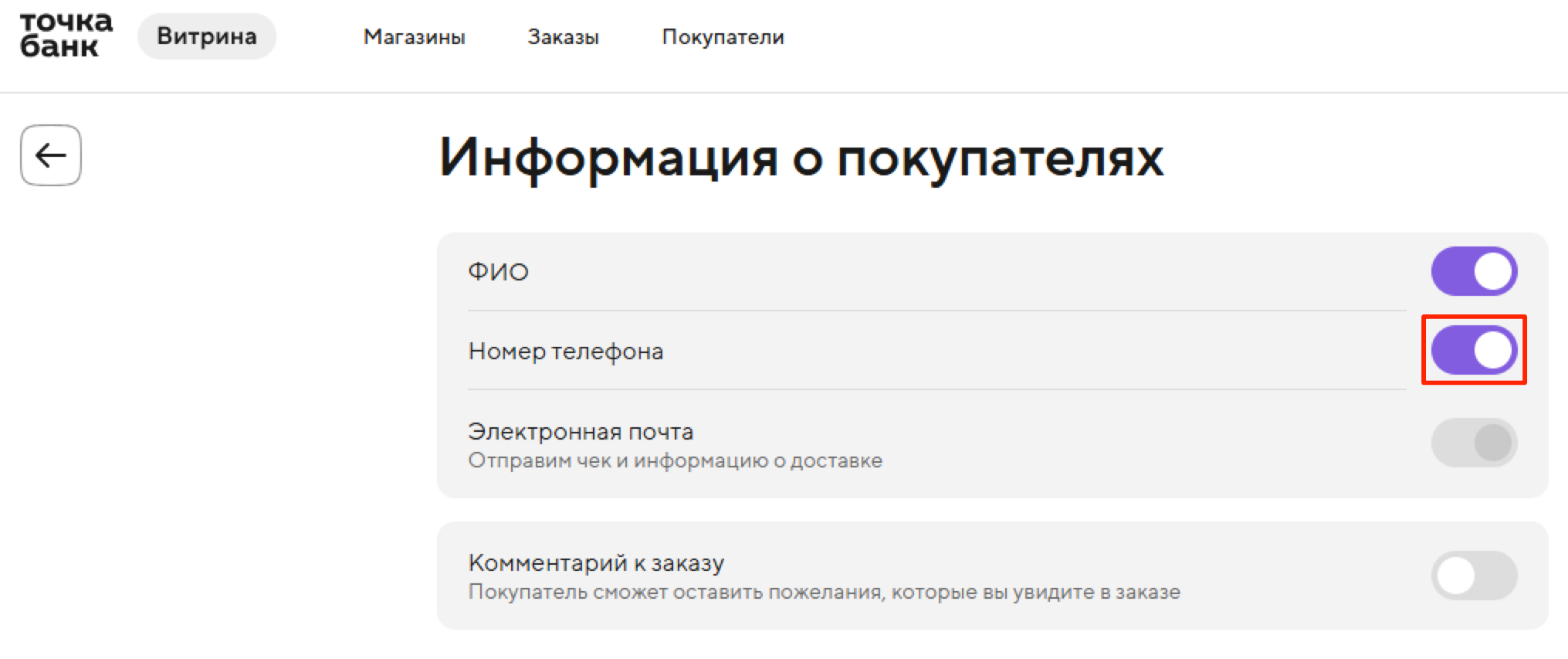Open the Витрина section

207,36
